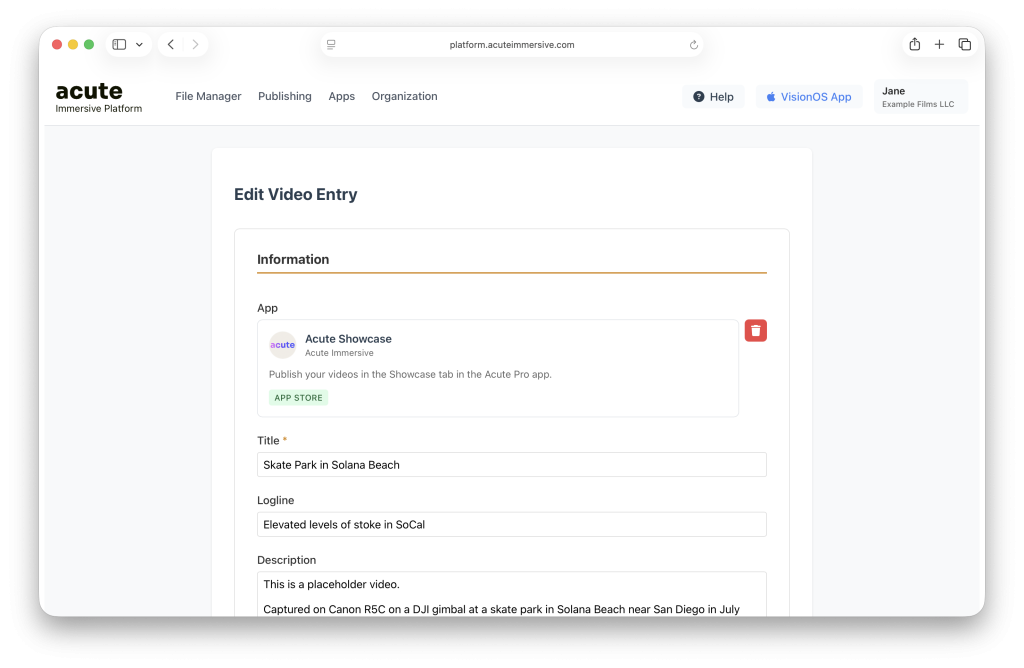
Task: Show the tab overview icon
Action: click(964, 45)
